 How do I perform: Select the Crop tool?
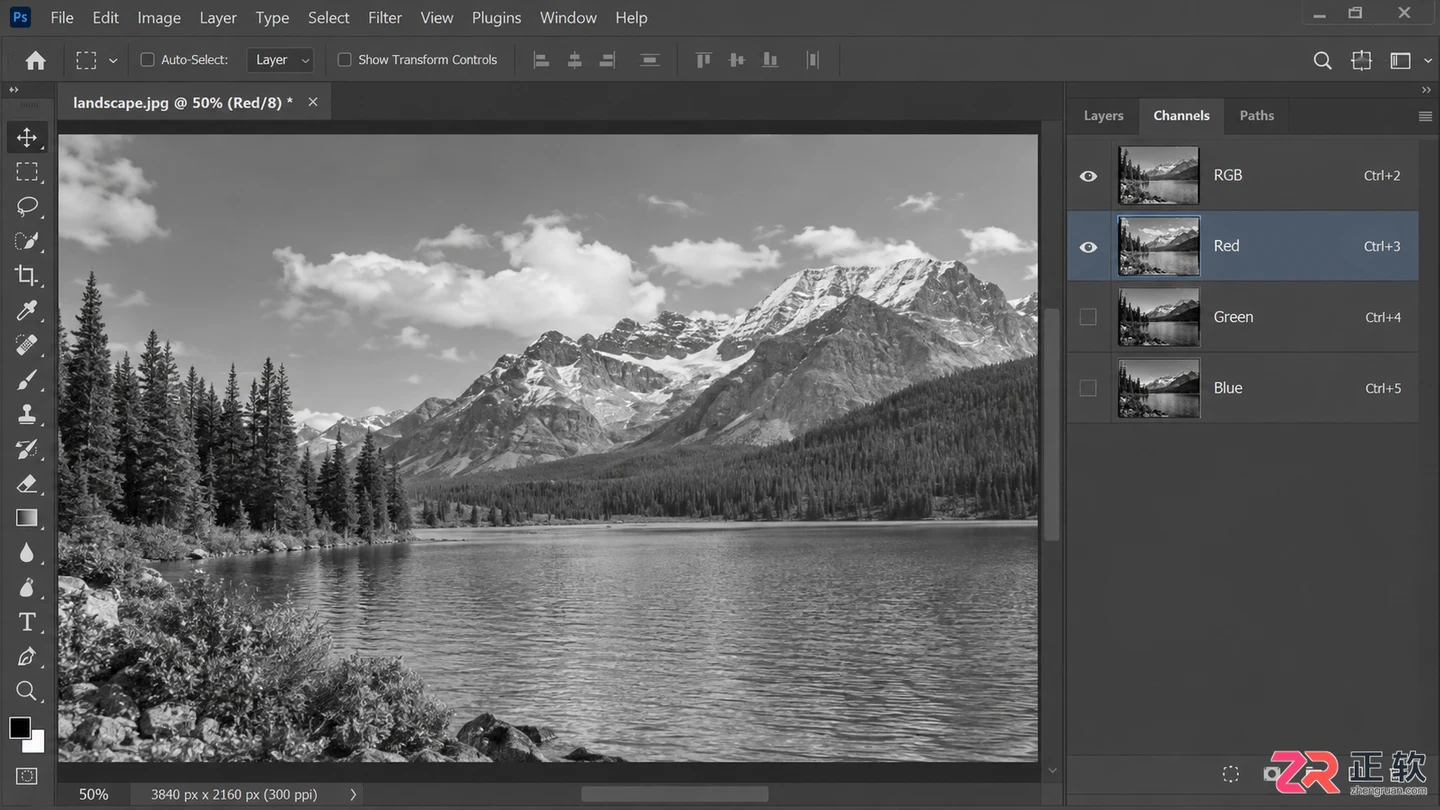tap(27, 275)
